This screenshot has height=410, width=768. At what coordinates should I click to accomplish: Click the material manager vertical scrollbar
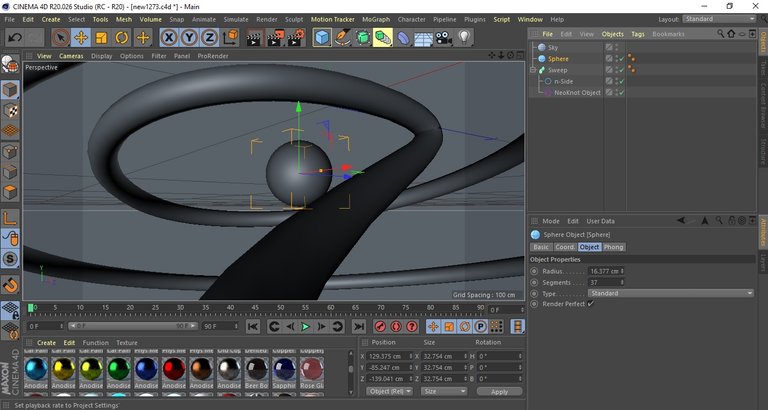click(351, 373)
